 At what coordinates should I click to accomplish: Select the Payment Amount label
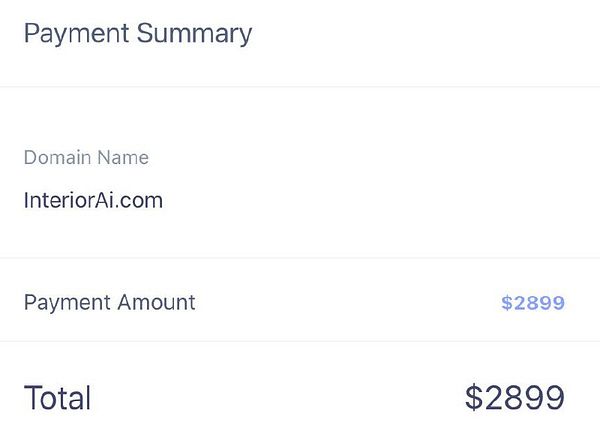(x=109, y=303)
